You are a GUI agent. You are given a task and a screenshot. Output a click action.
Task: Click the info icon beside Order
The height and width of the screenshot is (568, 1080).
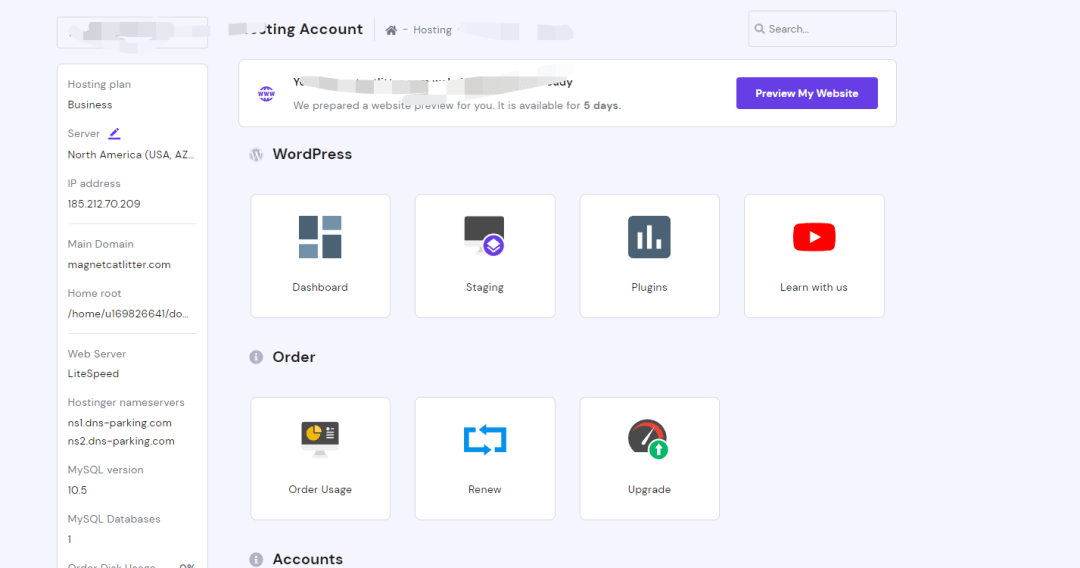click(256, 357)
